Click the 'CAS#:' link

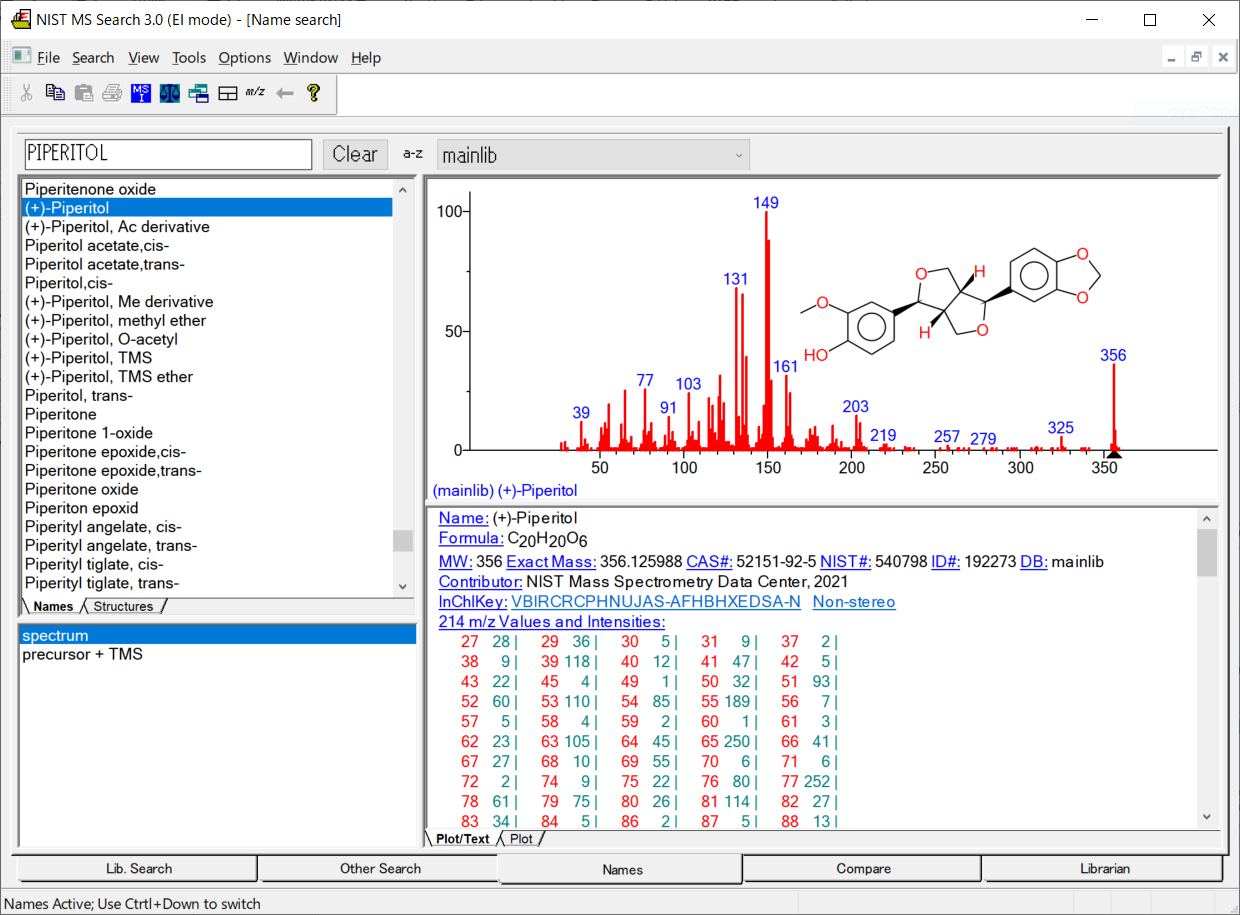point(709,562)
